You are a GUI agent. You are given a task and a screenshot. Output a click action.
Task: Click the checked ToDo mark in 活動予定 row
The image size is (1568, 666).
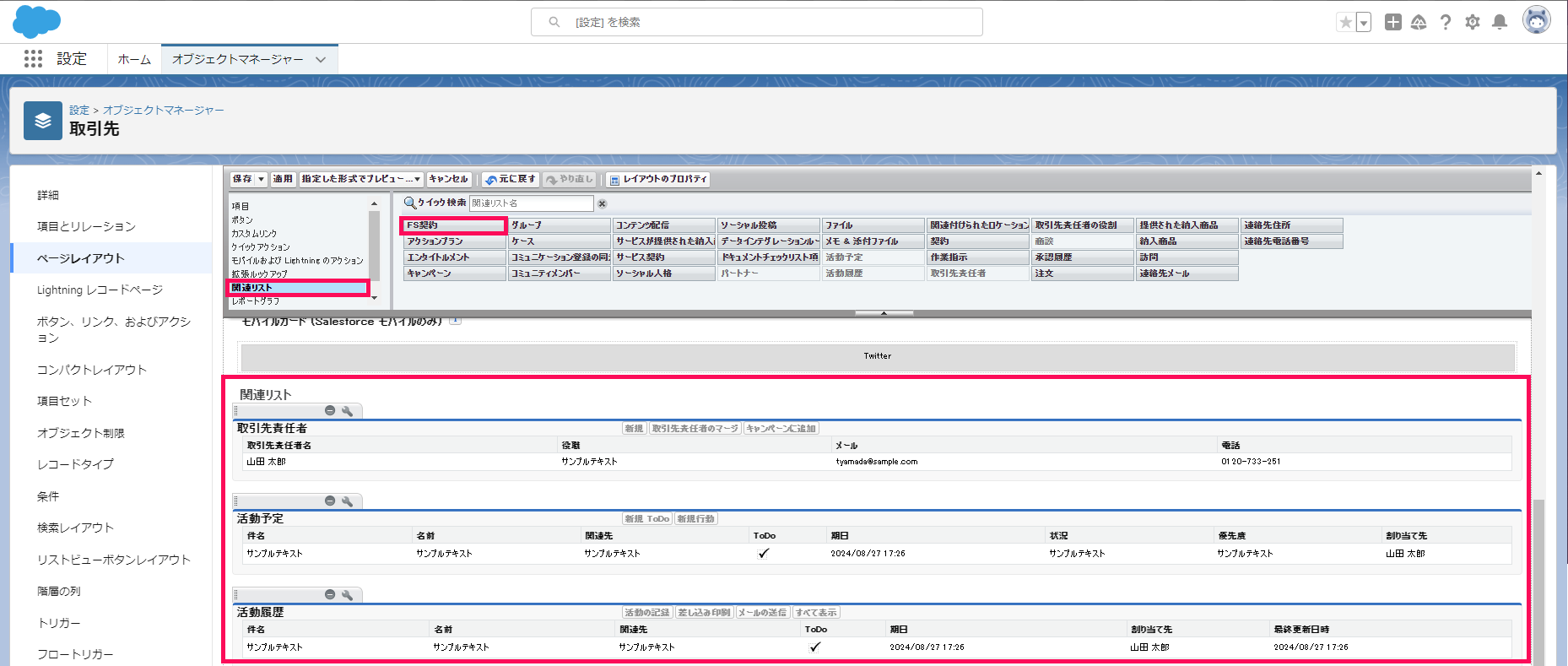(764, 554)
